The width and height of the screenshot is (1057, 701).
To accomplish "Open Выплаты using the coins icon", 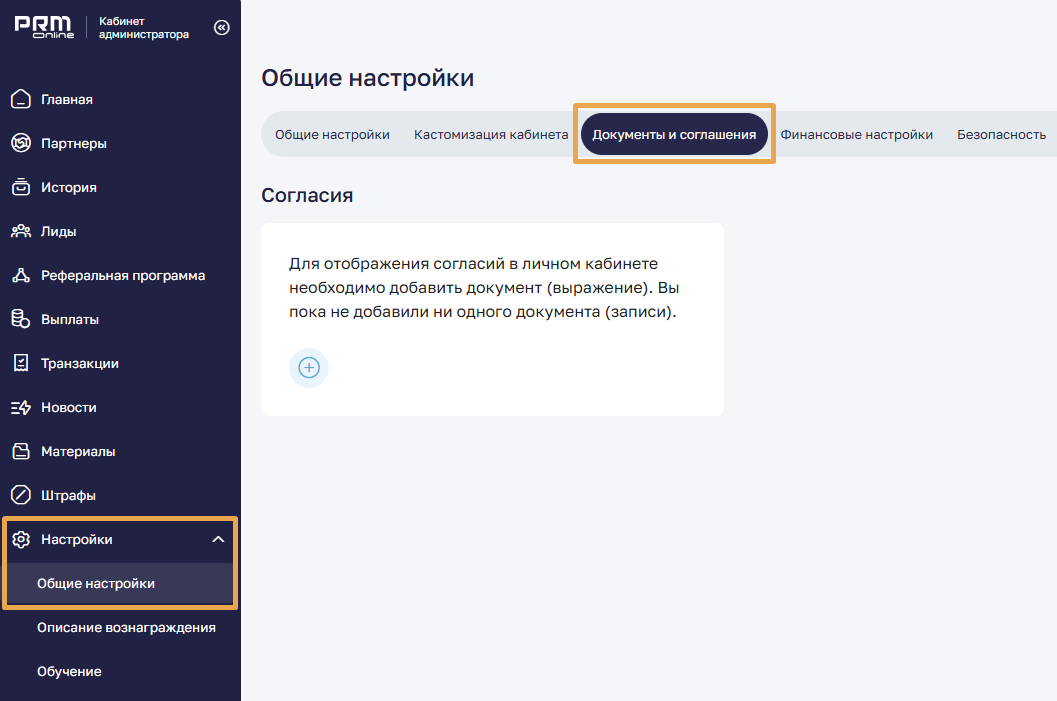I will point(21,319).
